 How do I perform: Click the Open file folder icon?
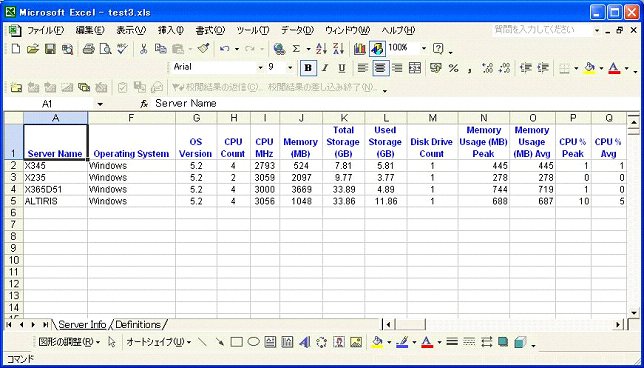point(32,49)
